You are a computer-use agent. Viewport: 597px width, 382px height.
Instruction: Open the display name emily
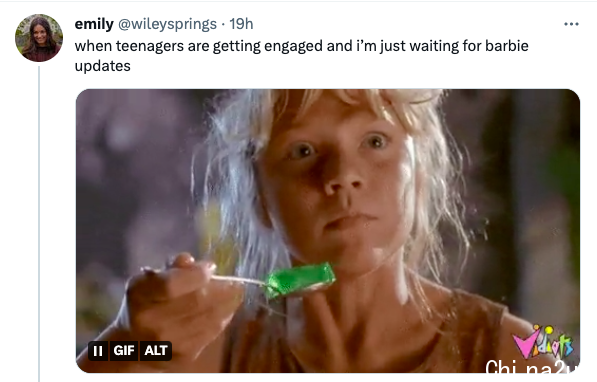coord(94,24)
